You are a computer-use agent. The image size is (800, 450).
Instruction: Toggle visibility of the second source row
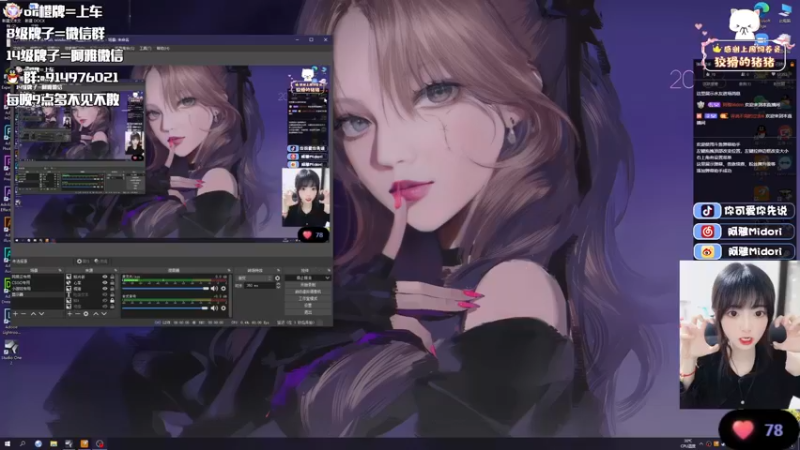click(x=105, y=283)
